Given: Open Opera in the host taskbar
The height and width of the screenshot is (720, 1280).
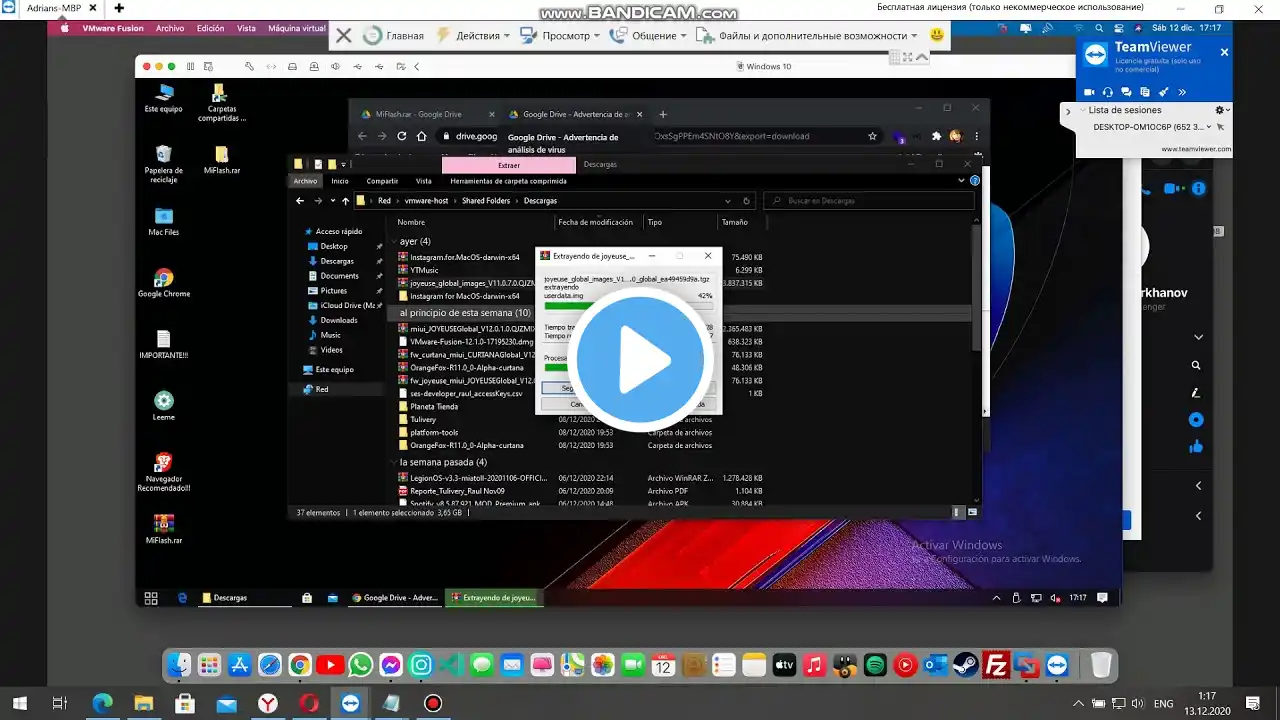Looking at the screenshot, I should coord(309,703).
